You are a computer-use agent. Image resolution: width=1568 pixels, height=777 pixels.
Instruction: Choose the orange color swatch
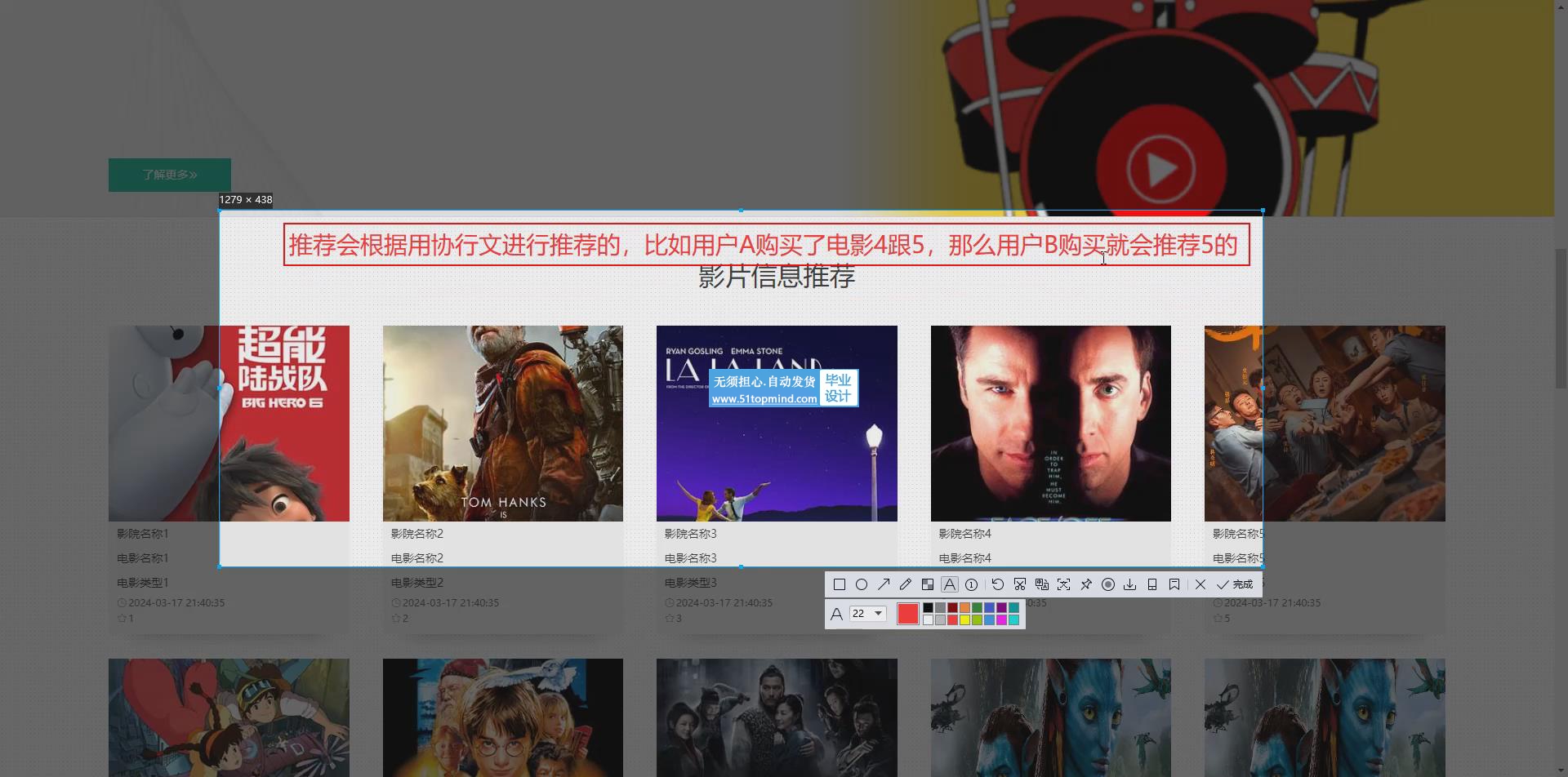[x=964, y=608]
